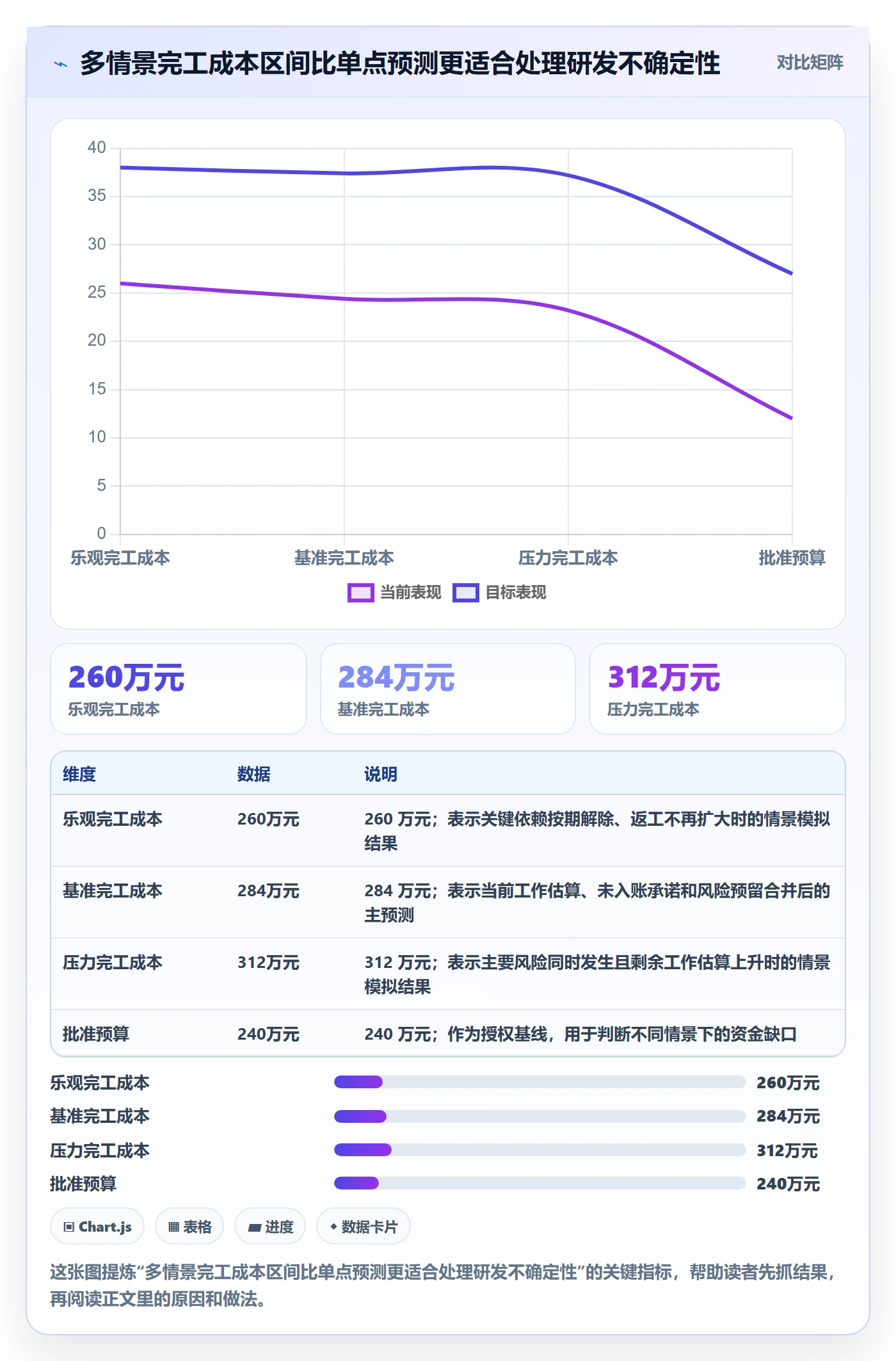Click the 240万元 progress value label
Screen dimensions: 896x1361
pos(788,1184)
